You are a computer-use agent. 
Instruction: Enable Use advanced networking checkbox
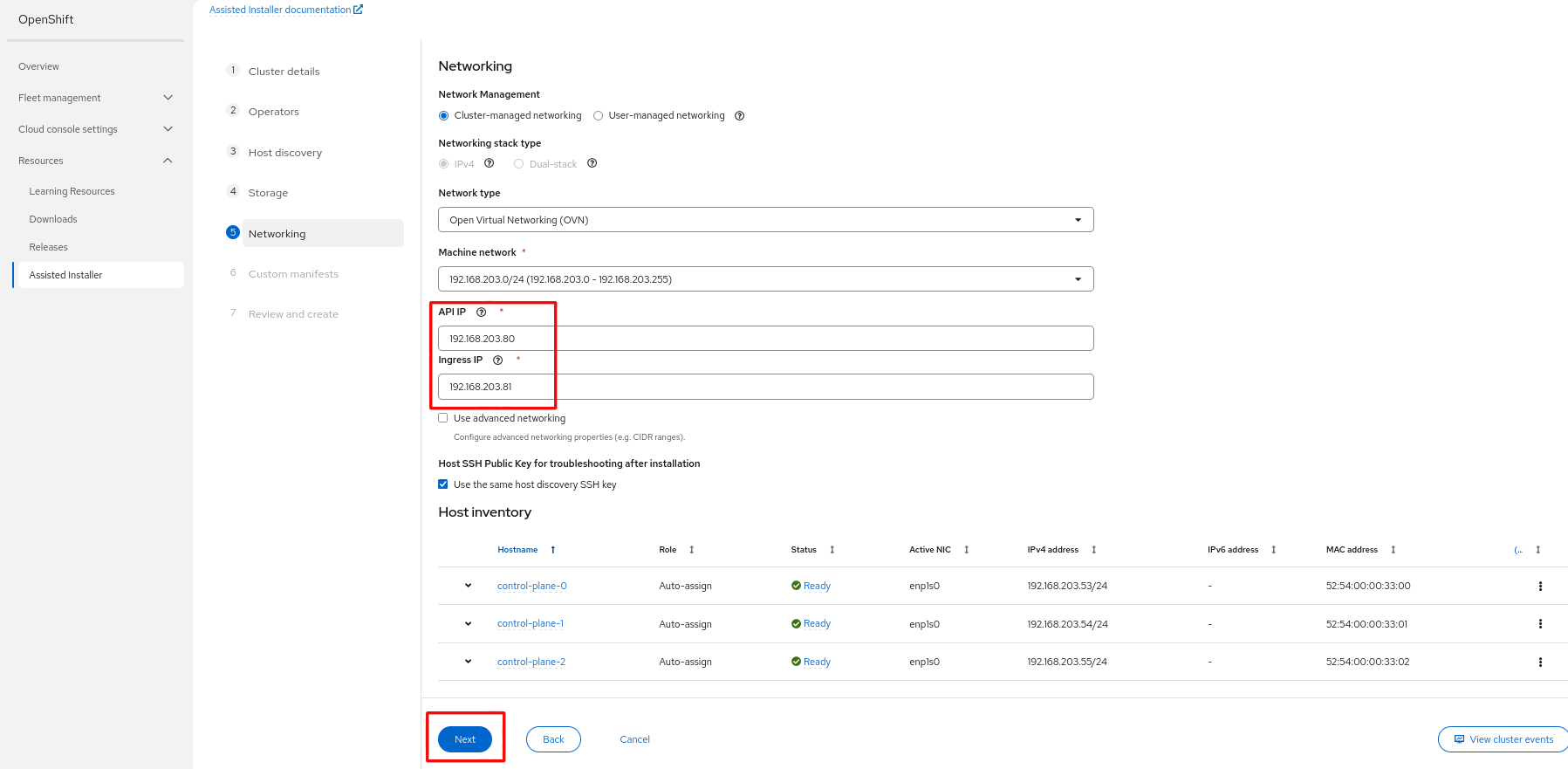click(x=443, y=418)
